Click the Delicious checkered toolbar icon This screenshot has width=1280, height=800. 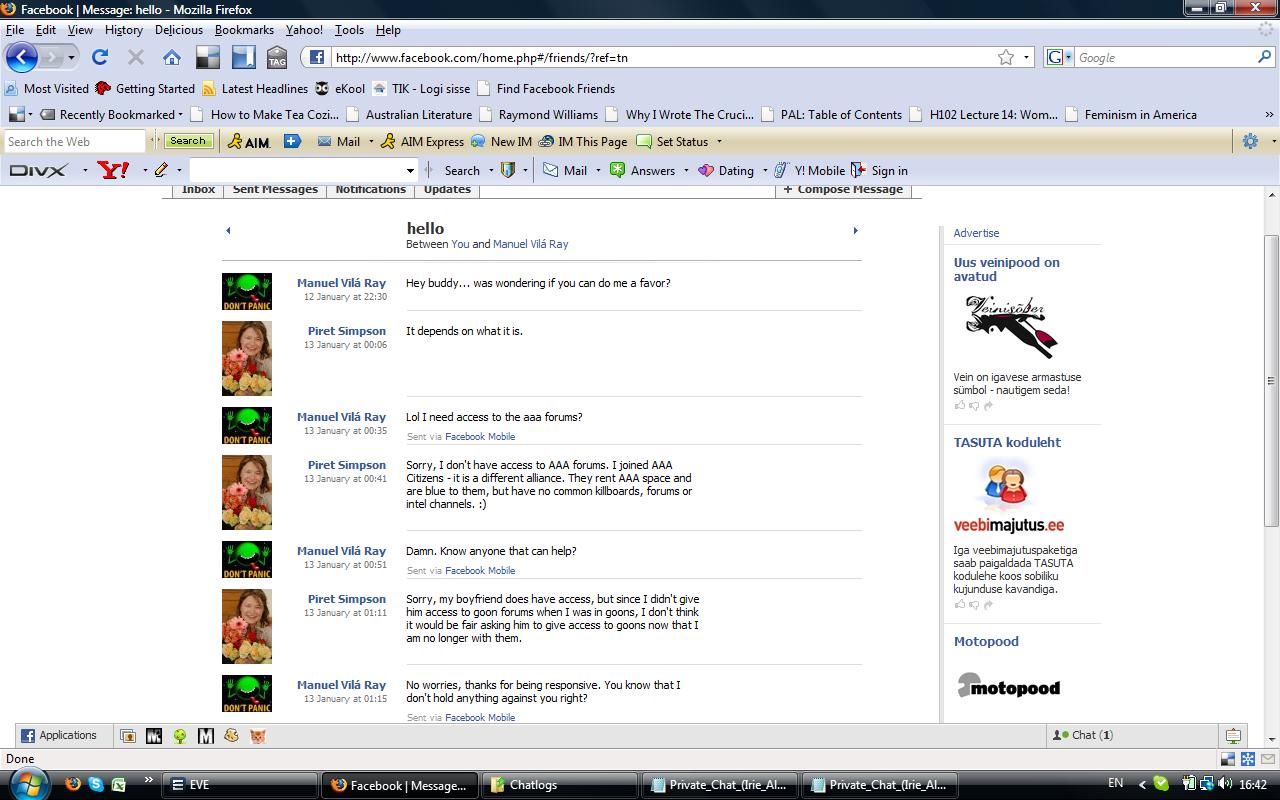point(207,57)
